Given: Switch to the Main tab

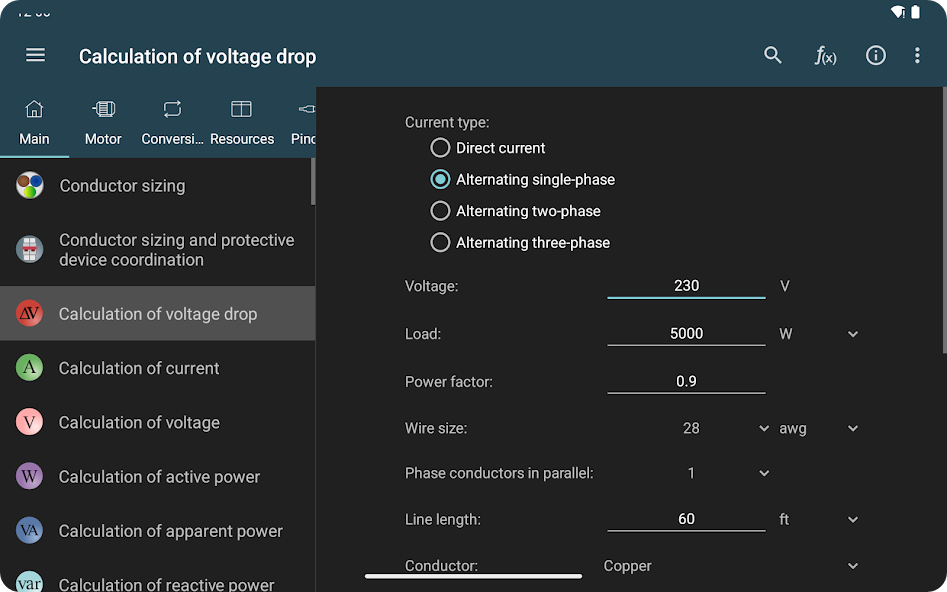Looking at the screenshot, I should [x=34, y=123].
